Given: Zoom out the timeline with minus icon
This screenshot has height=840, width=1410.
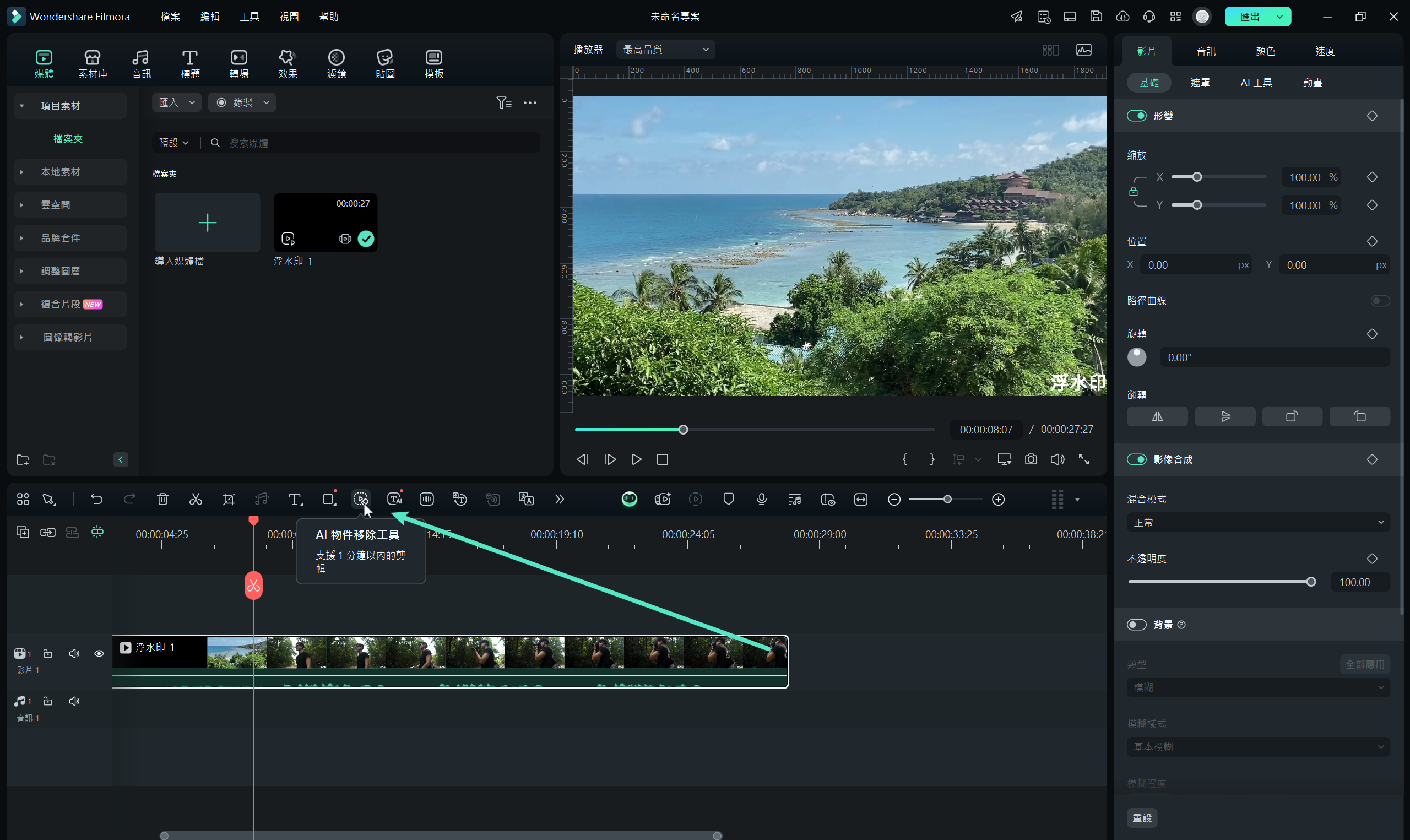Looking at the screenshot, I should (894, 499).
